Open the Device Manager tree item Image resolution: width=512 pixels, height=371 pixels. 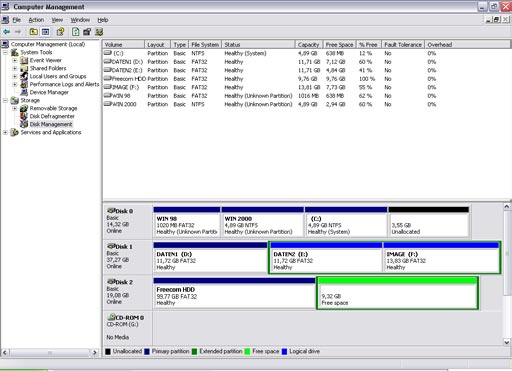(49, 92)
